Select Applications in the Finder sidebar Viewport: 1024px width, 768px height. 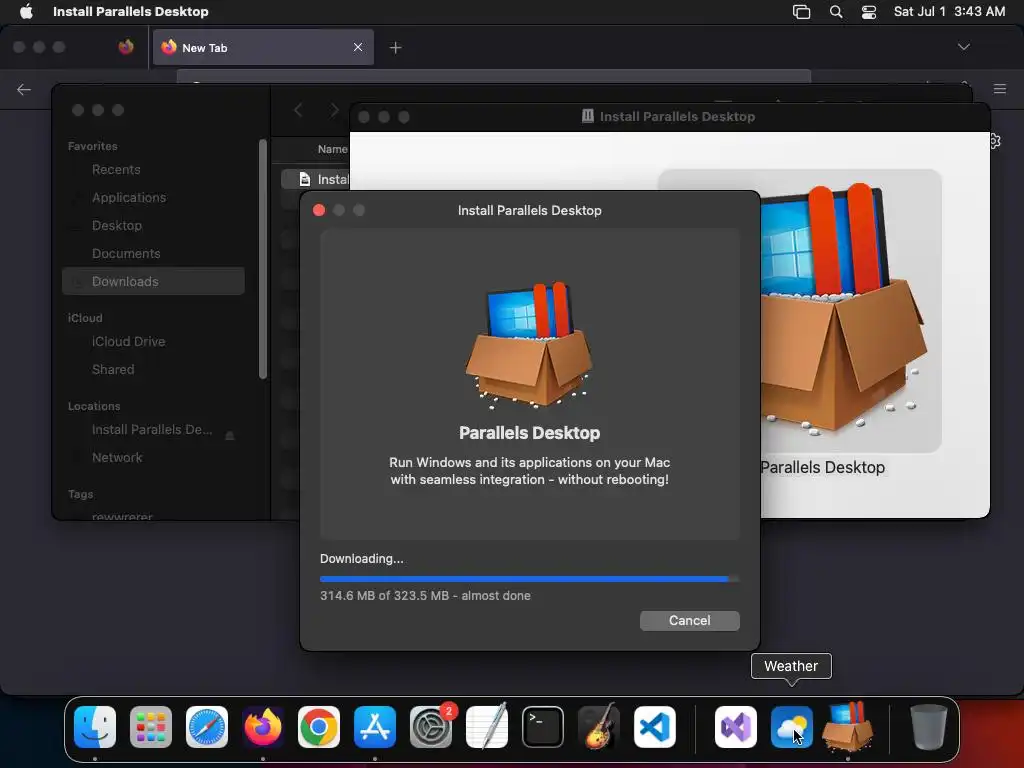click(x=129, y=197)
